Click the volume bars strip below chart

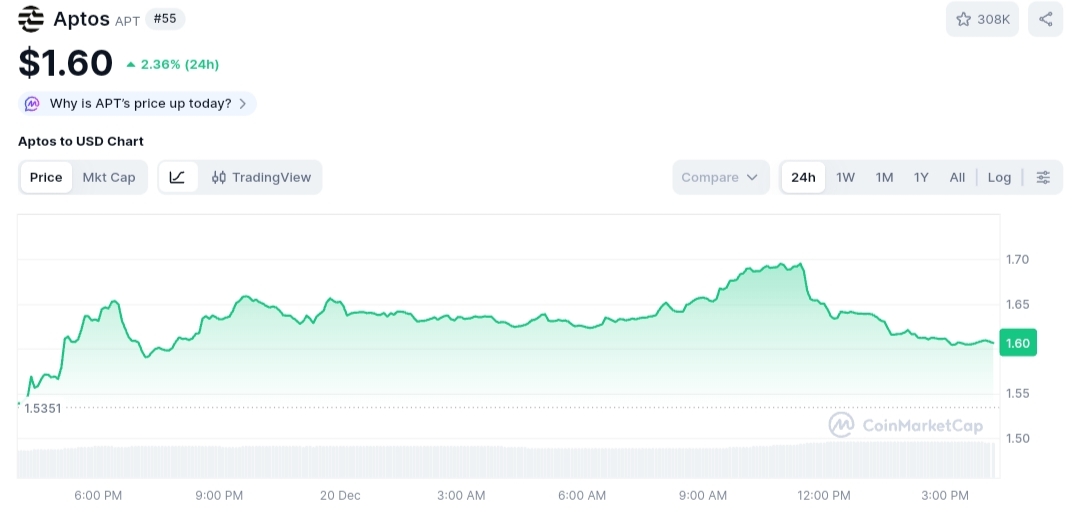click(506, 461)
